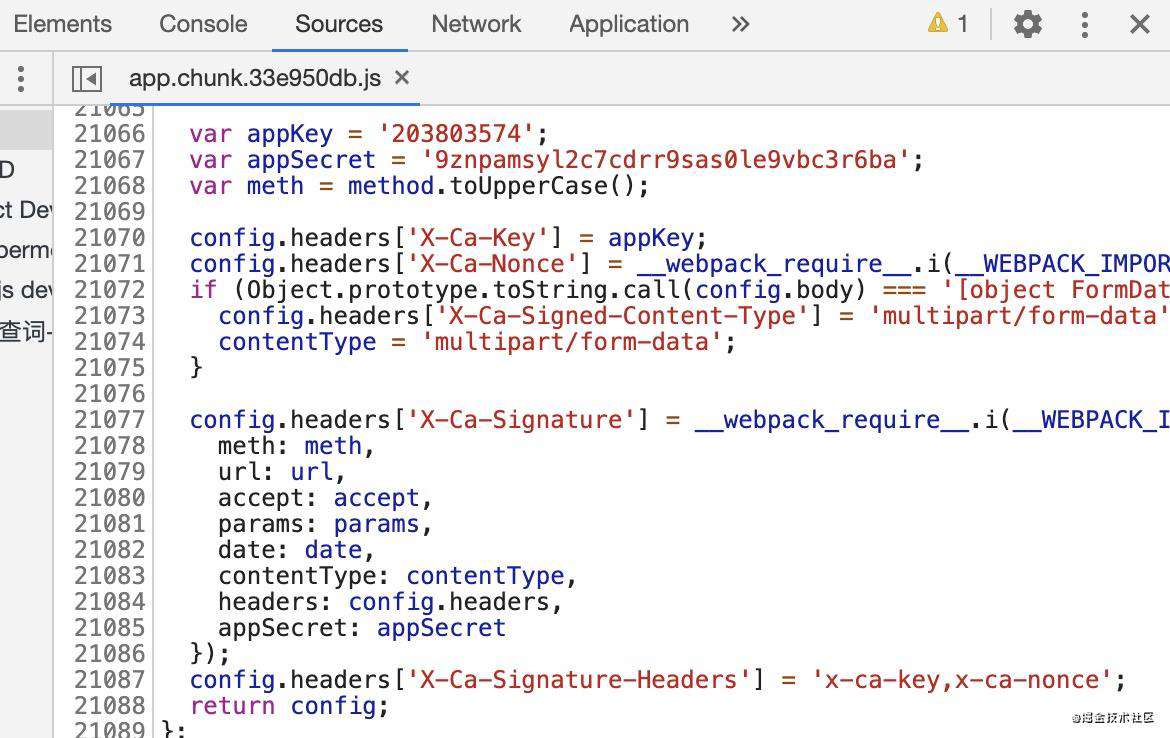
Task: Set breakpoint on line 21072
Action: click(x=109, y=290)
